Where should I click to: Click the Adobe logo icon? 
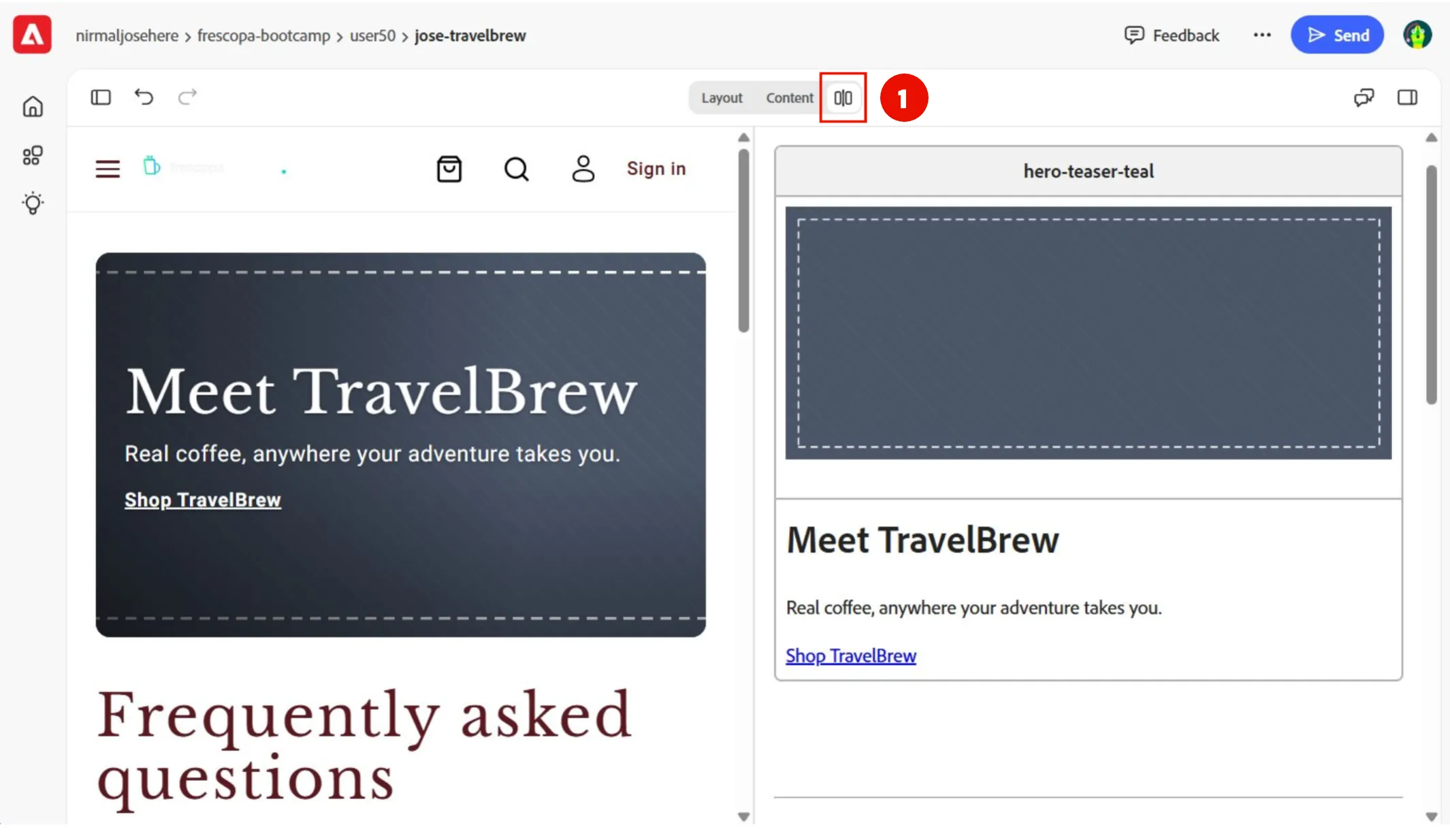point(32,35)
